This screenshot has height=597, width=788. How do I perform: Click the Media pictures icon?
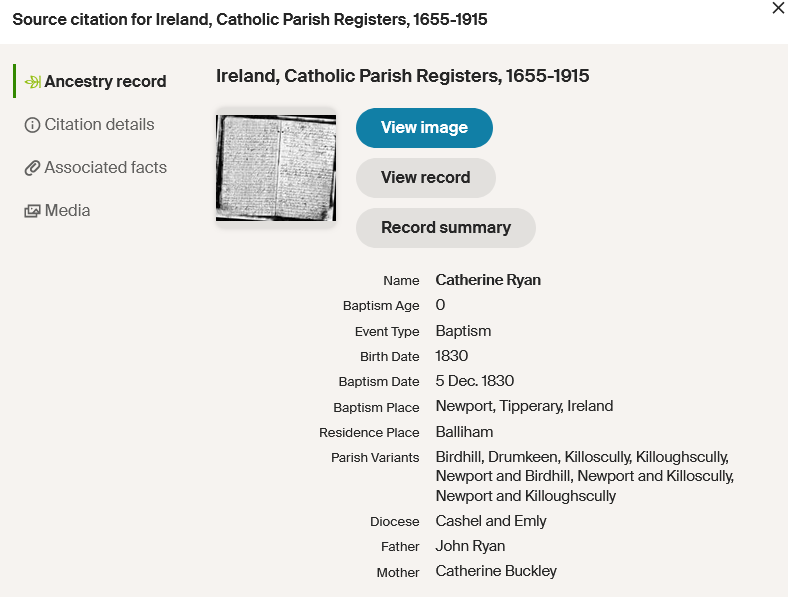(32, 211)
